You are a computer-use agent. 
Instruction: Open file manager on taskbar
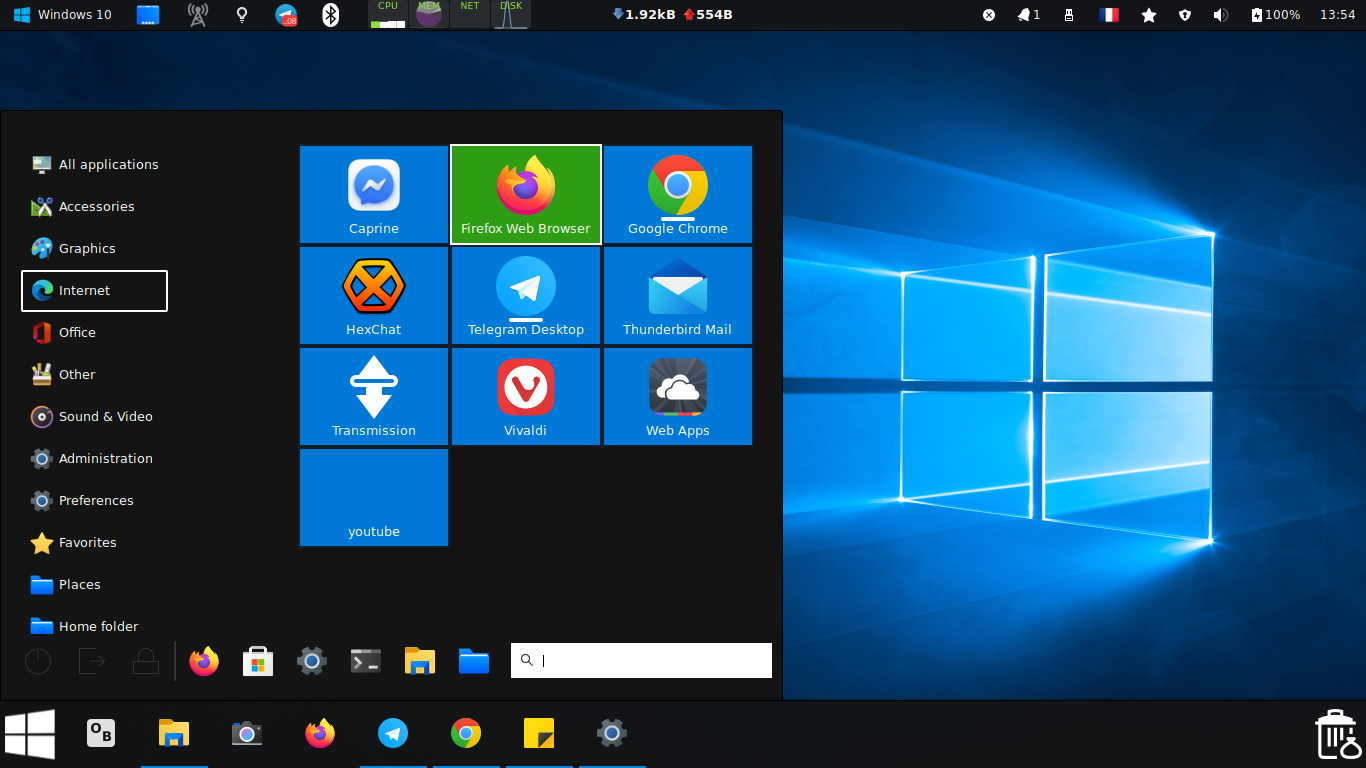pos(174,733)
